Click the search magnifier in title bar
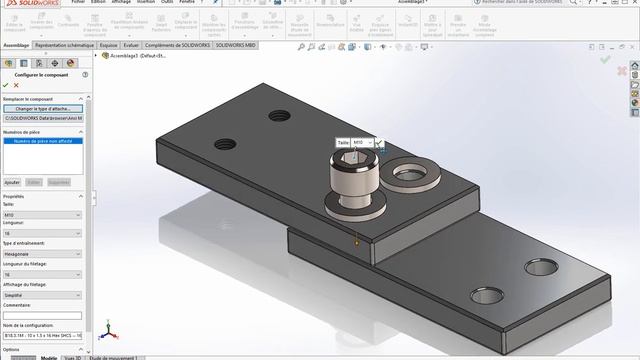The height and width of the screenshot is (360, 640). click(573, 2)
